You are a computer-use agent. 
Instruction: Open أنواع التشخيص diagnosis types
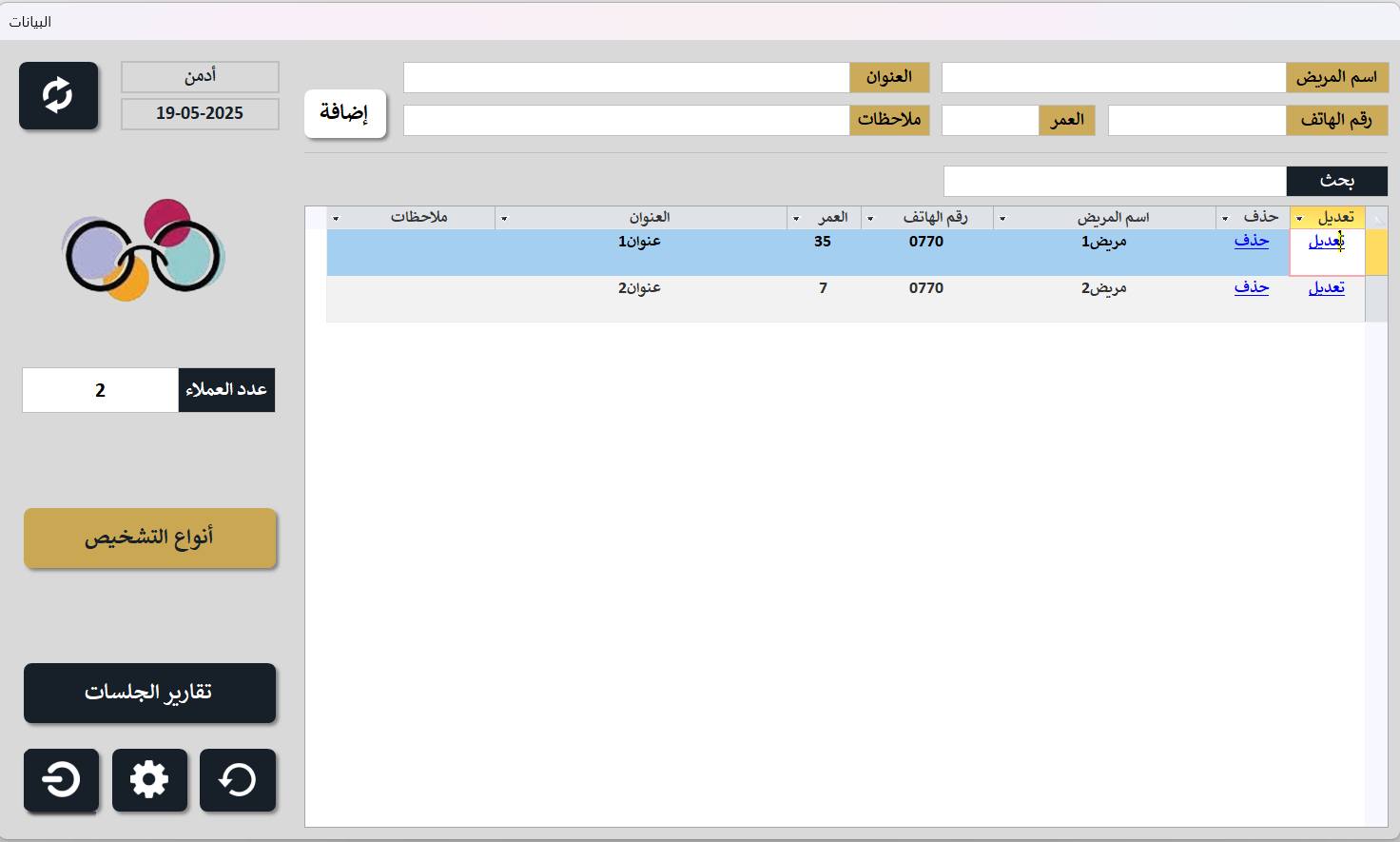150,538
